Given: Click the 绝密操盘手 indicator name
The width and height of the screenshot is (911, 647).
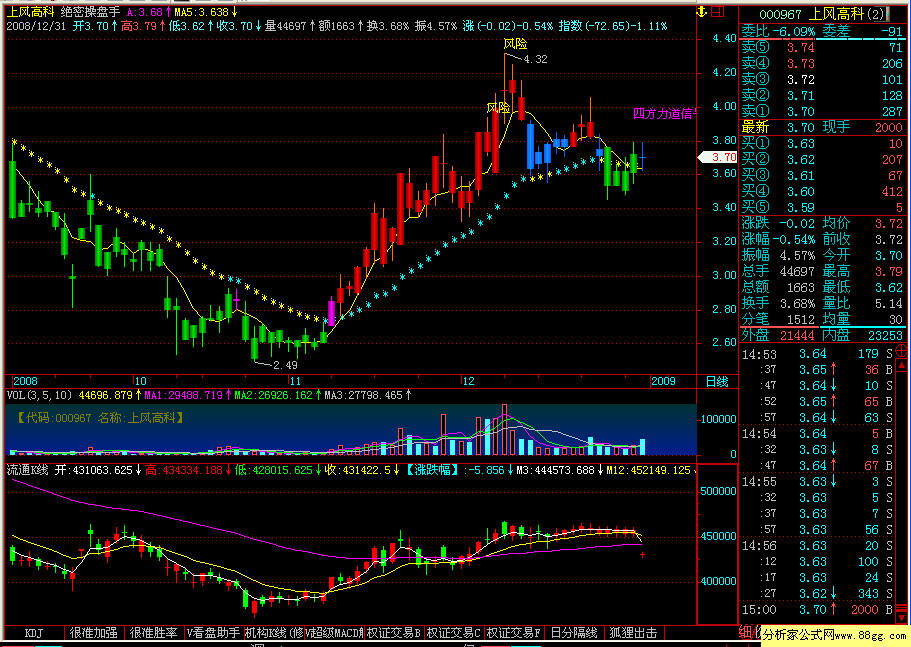Looking at the screenshot, I should [90, 12].
